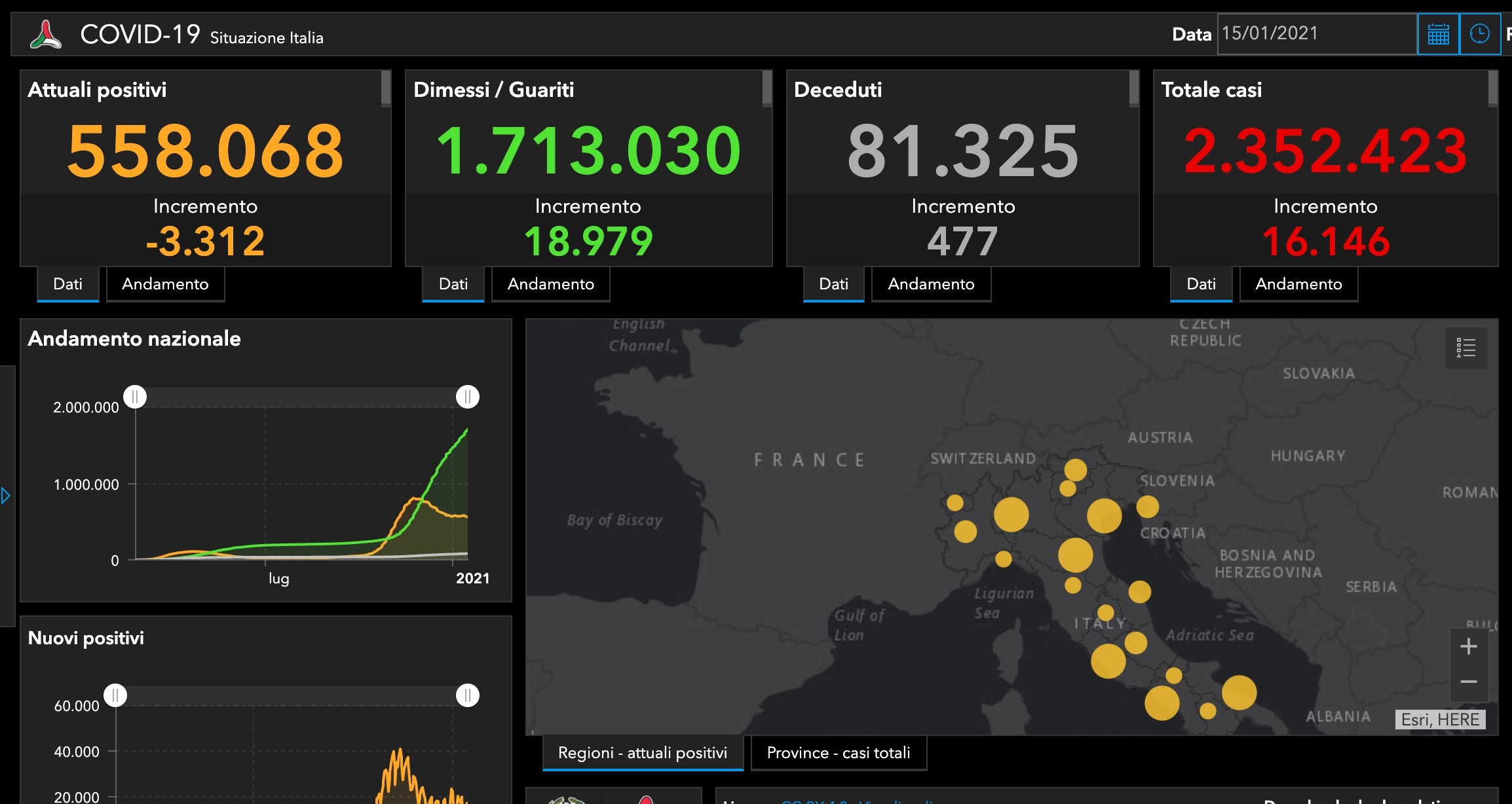Viewport: 1512px width, 804px height.
Task: Grab right range handle of Andamento nazionale chart
Action: coord(468,397)
